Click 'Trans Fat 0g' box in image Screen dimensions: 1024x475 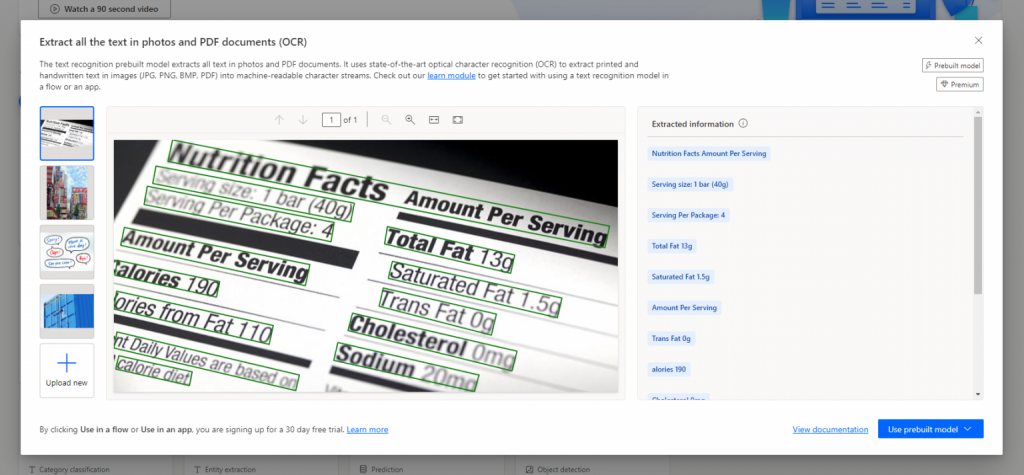click(x=437, y=311)
